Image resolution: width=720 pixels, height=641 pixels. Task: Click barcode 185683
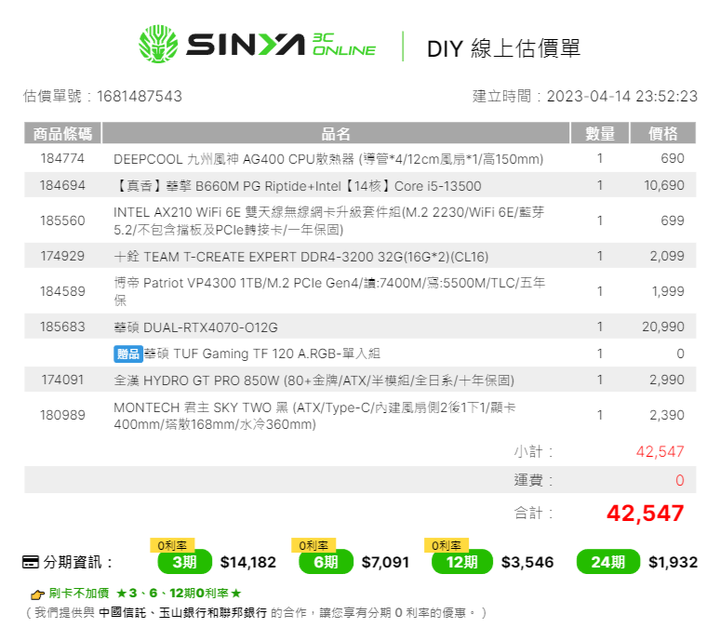[62, 327]
